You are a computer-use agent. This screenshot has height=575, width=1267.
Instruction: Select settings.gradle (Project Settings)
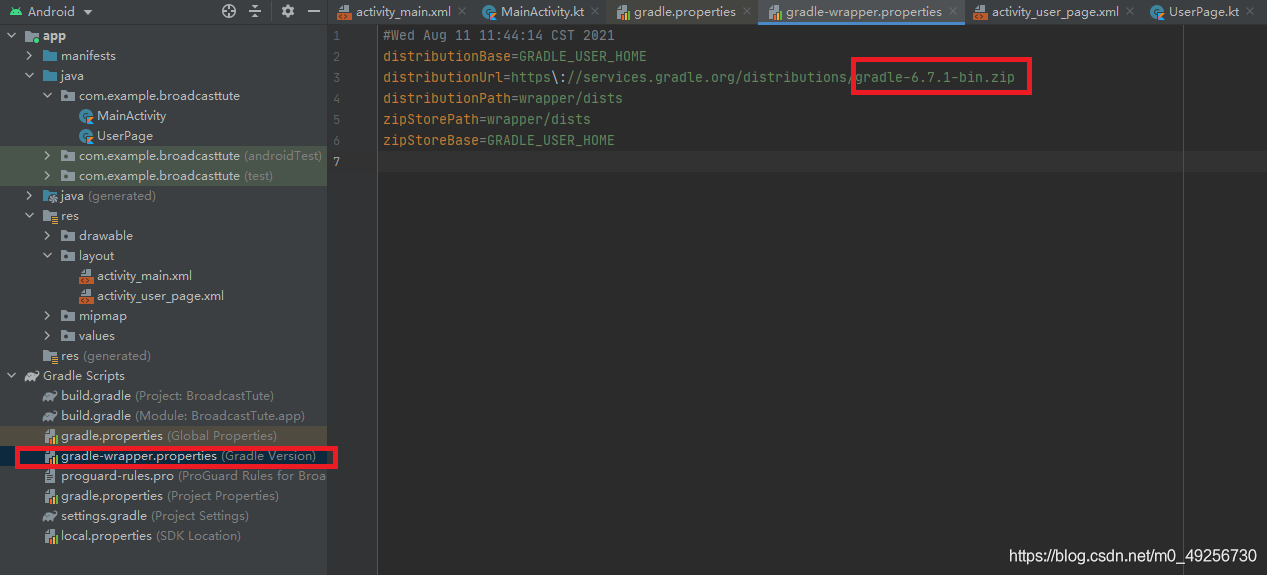(155, 516)
